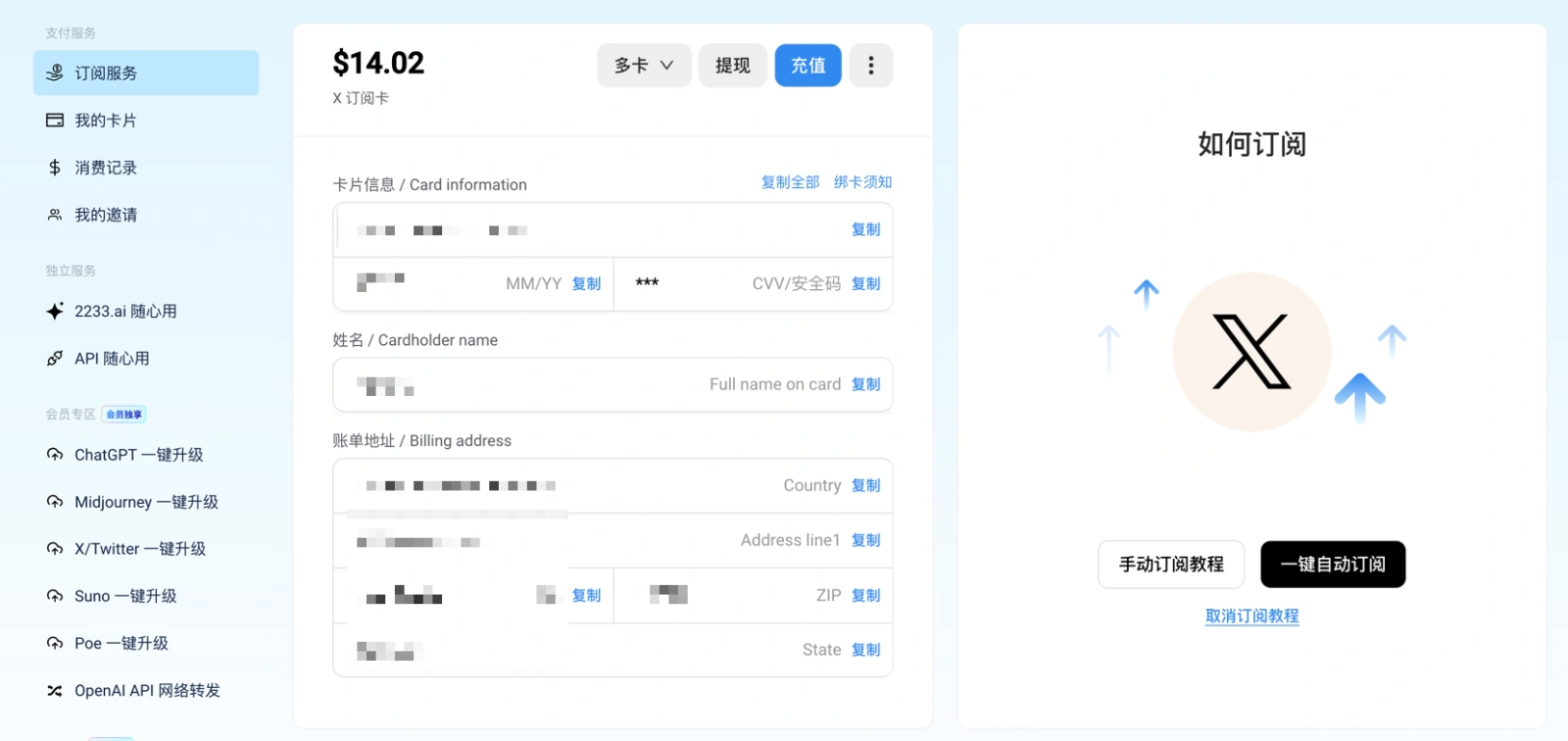
Task: Copy the Country field value
Action: pos(866,485)
